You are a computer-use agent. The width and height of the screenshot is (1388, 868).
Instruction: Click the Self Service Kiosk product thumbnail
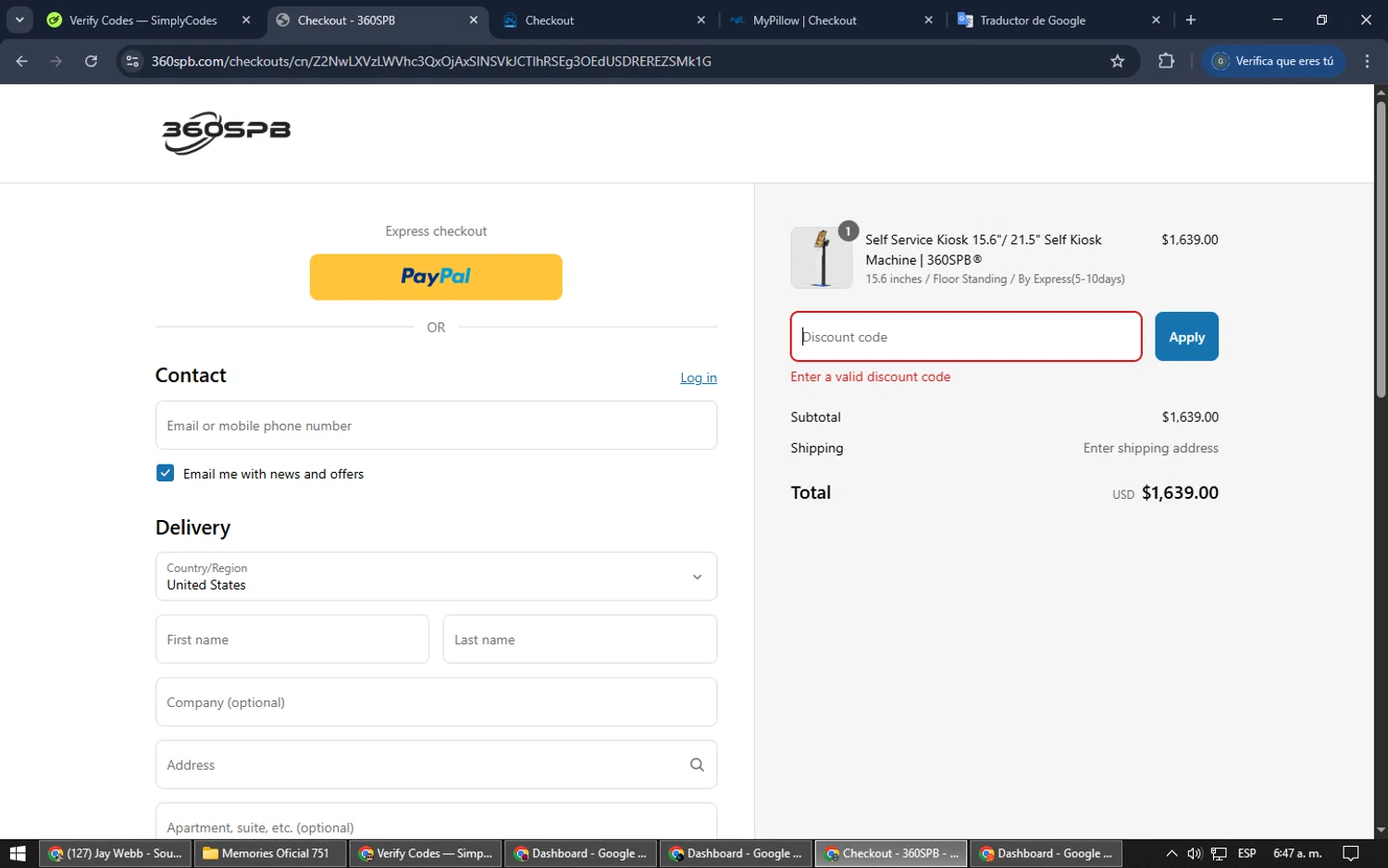click(x=822, y=258)
